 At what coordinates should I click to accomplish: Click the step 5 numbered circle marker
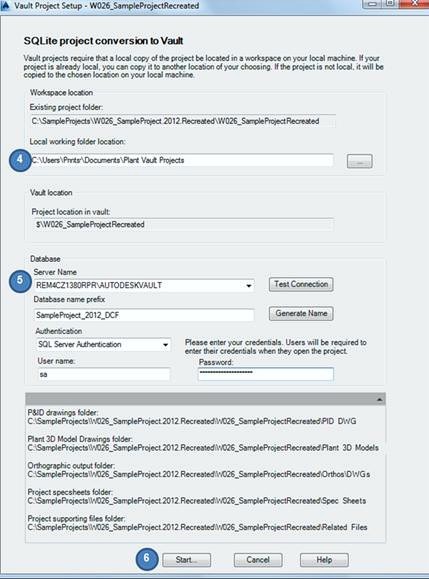[x=20, y=280]
